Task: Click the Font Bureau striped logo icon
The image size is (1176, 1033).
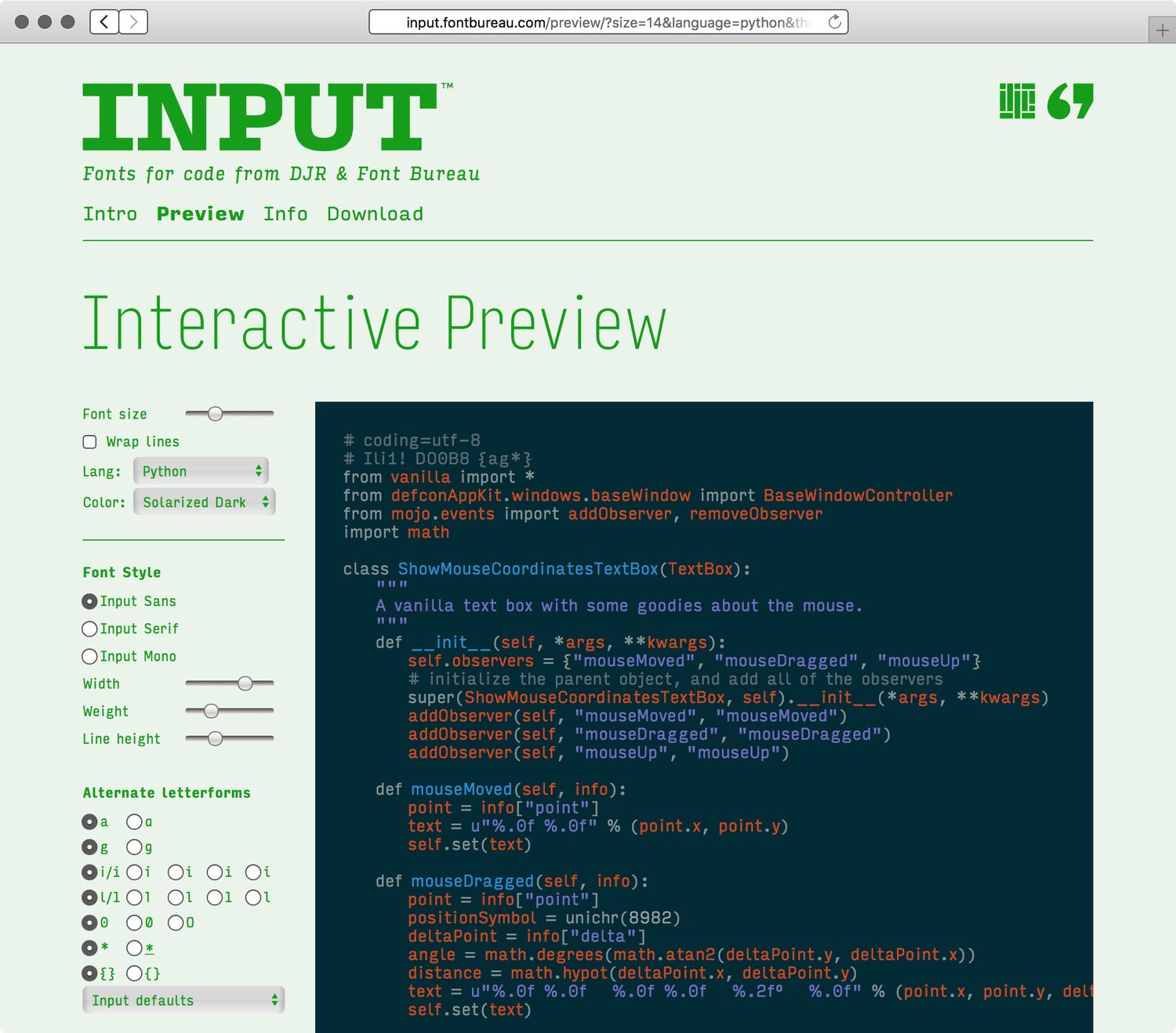Action: click(x=1017, y=101)
